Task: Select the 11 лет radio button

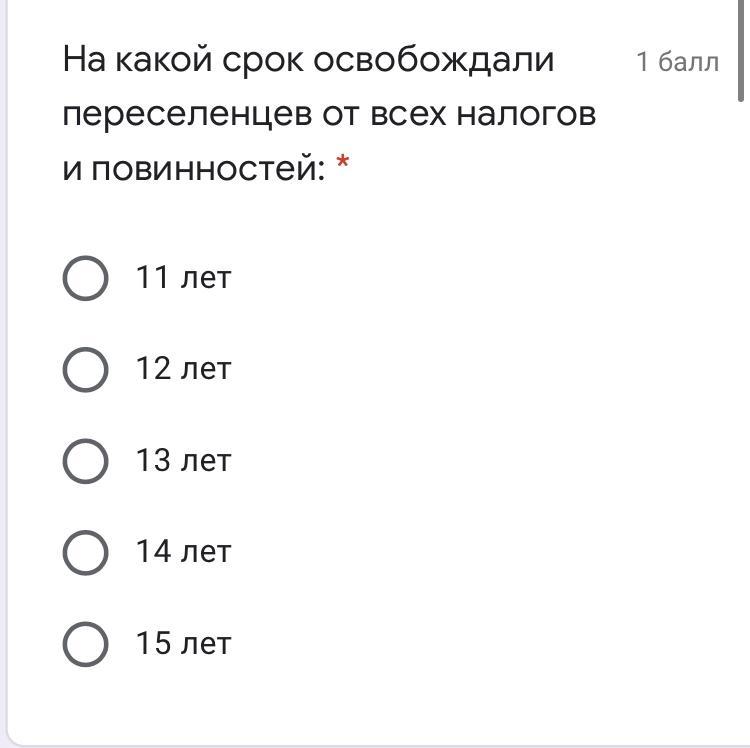Action: coord(85,278)
